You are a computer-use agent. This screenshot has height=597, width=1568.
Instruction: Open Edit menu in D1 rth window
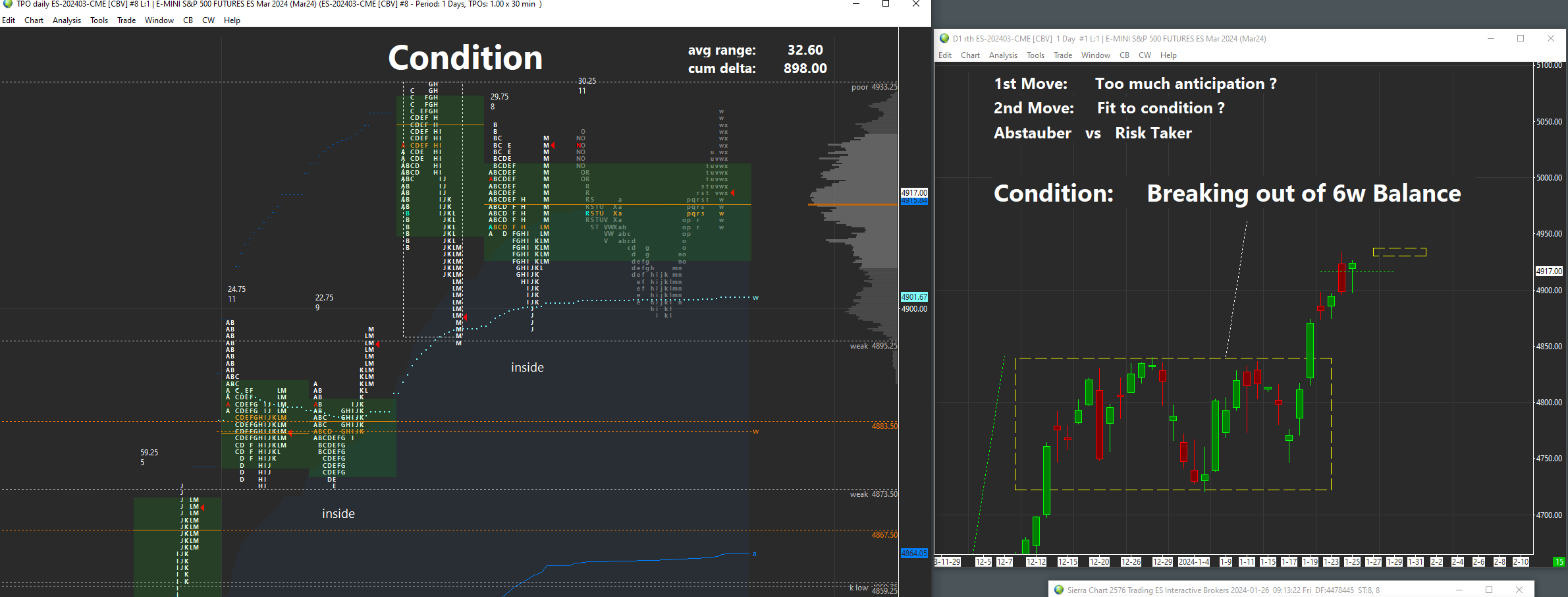click(x=945, y=55)
